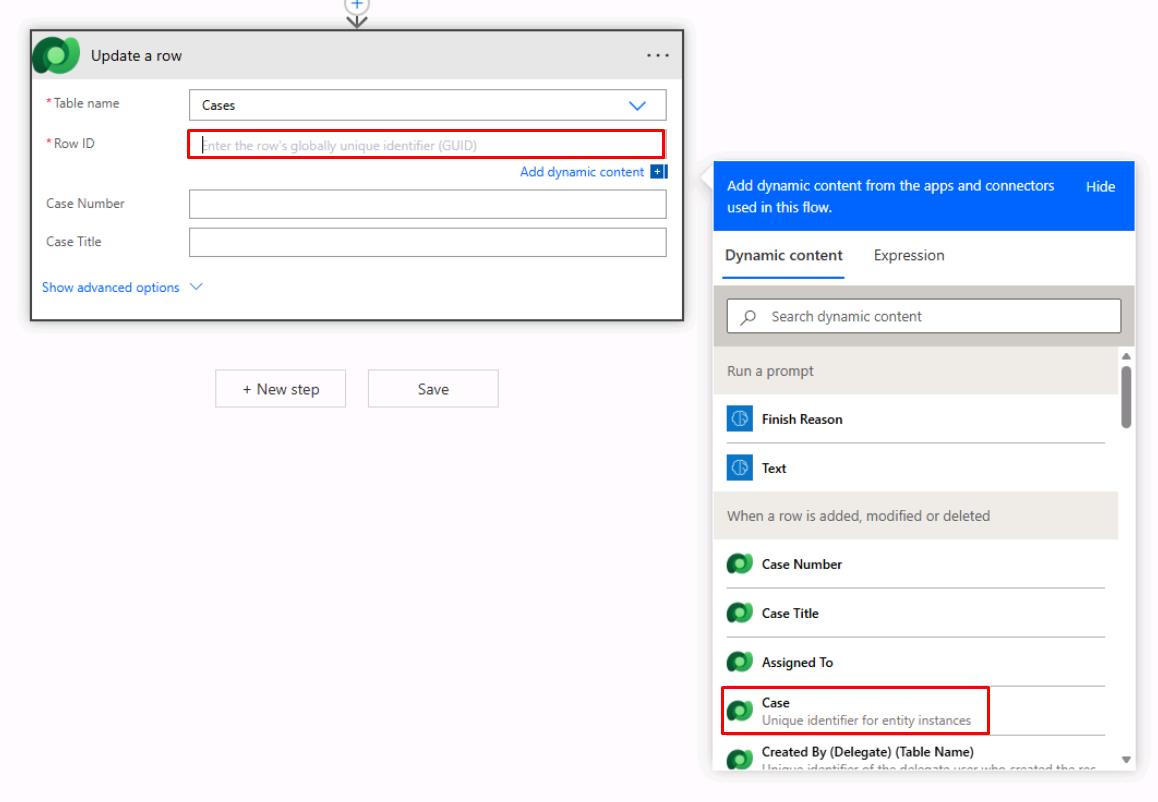The height and width of the screenshot is (802, 1158).
Task: Switch to the Expression tab
Action: [x=908, y=256]
